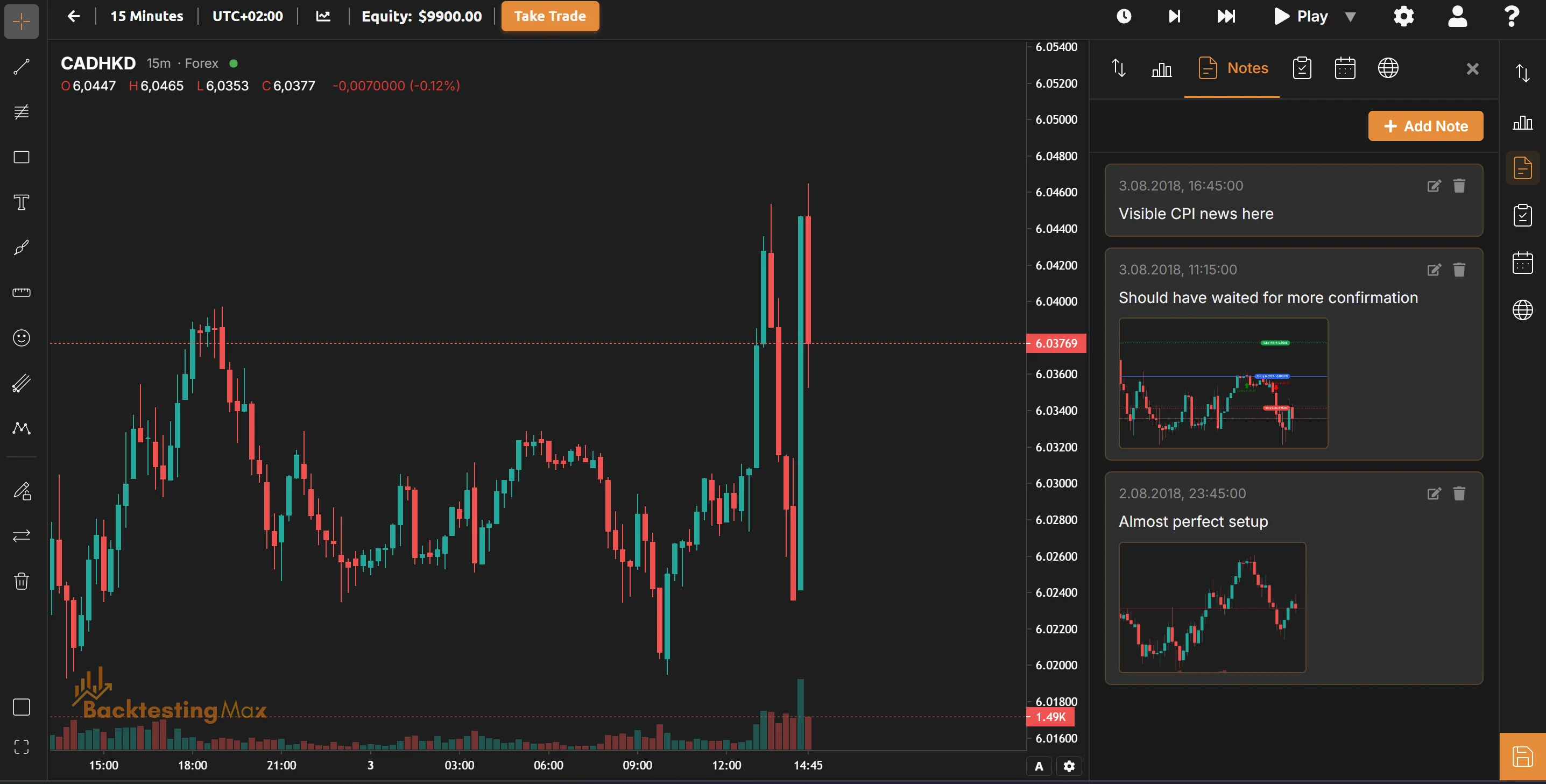Open the settings gear in top bar
Image resolution: width=1546 pixels, height=784 pixels.
(1404, 16)
